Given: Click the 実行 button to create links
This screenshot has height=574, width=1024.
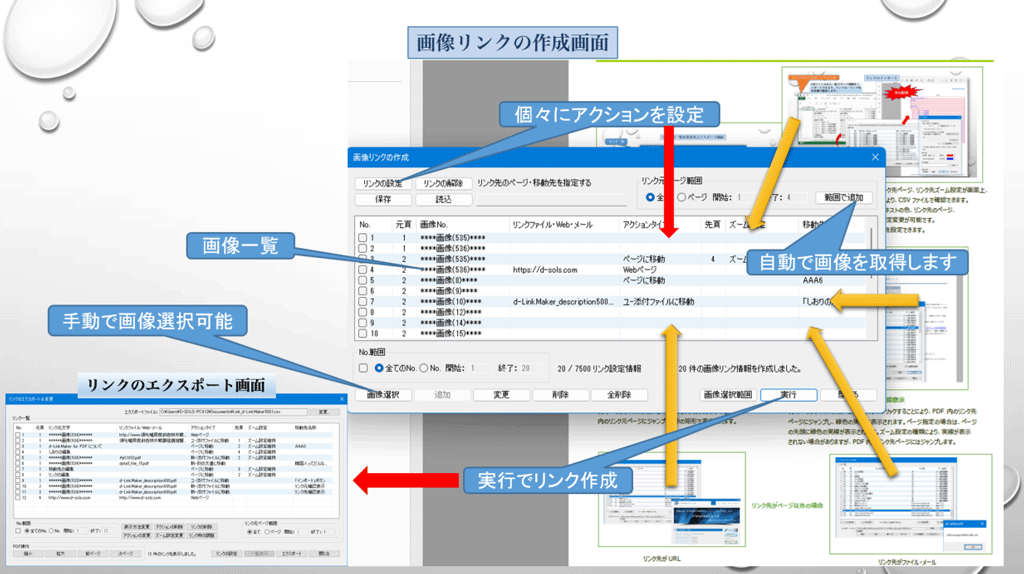Looking at the screenshot, I should 789,395.
